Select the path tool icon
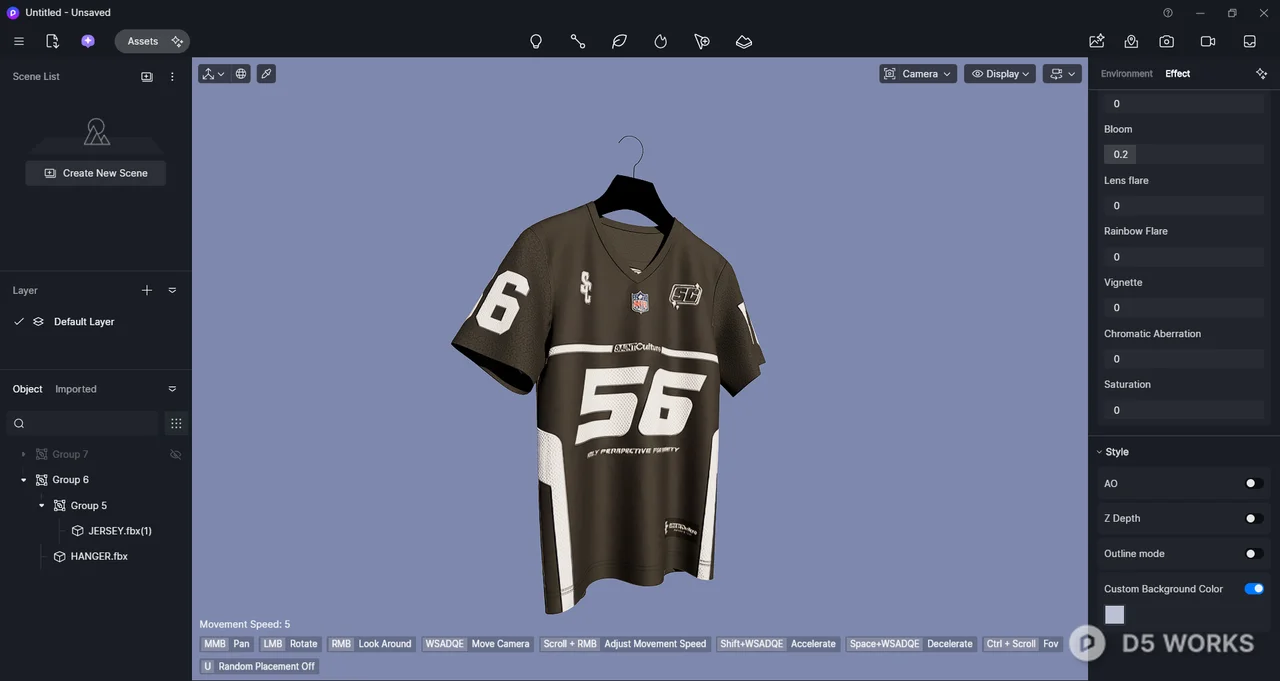Image resolution: width=1280 pixels, height=681 pixels. (578, 42)
